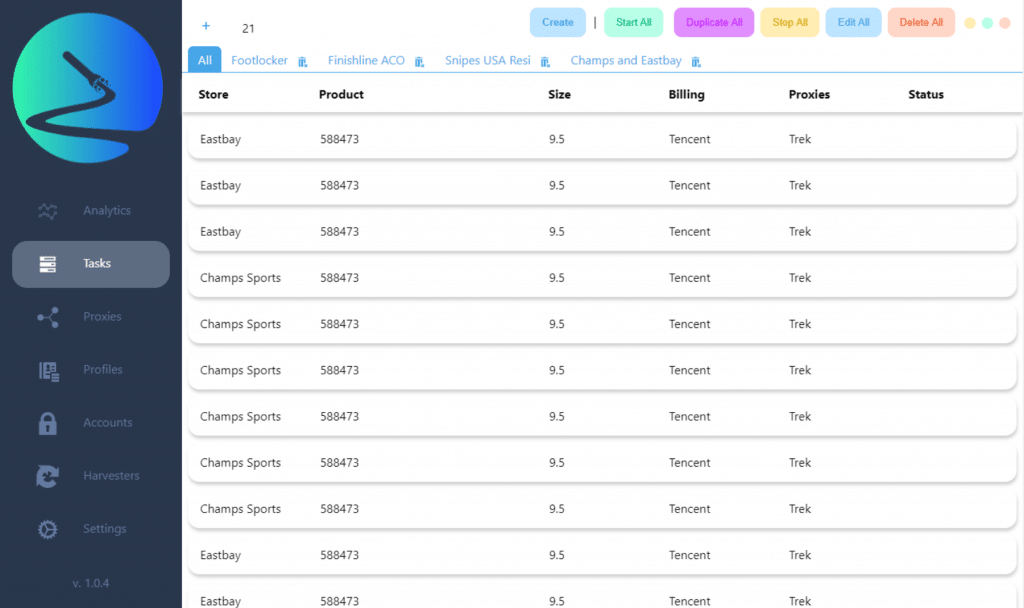Click the Size column header
The image size is (1024, 608).
[x=559, y=95]
